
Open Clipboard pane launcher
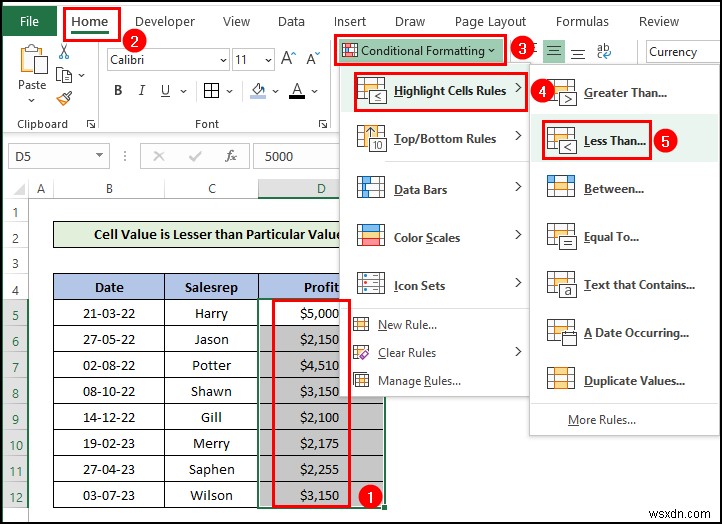pyautogui.click(x=91, y=124)
